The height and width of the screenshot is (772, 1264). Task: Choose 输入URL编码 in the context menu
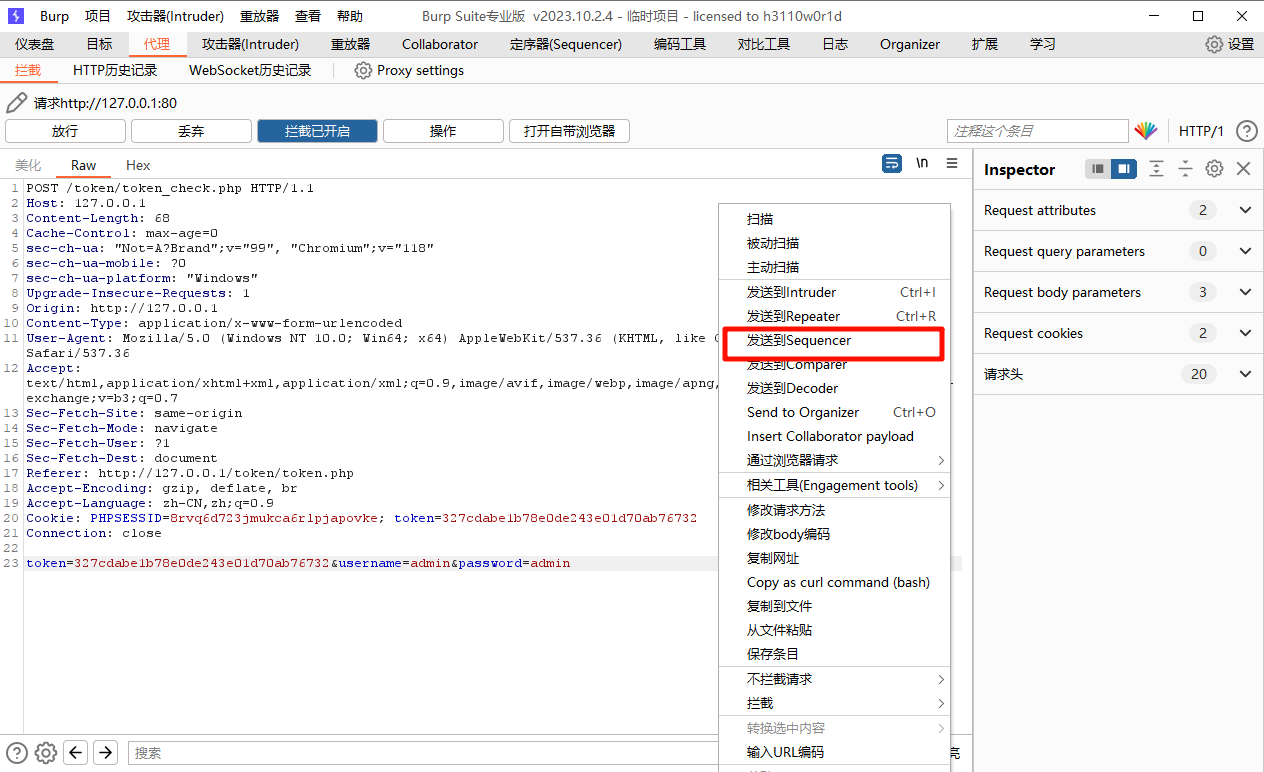(835, 752)
